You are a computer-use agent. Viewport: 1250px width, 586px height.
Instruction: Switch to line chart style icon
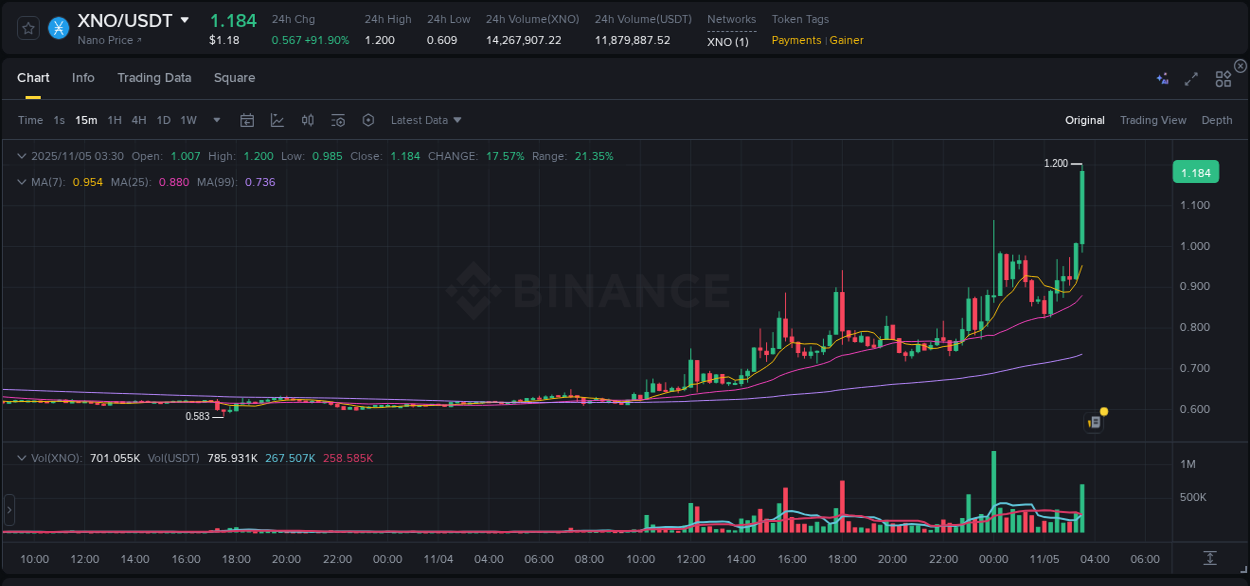[x=277, y=120]
